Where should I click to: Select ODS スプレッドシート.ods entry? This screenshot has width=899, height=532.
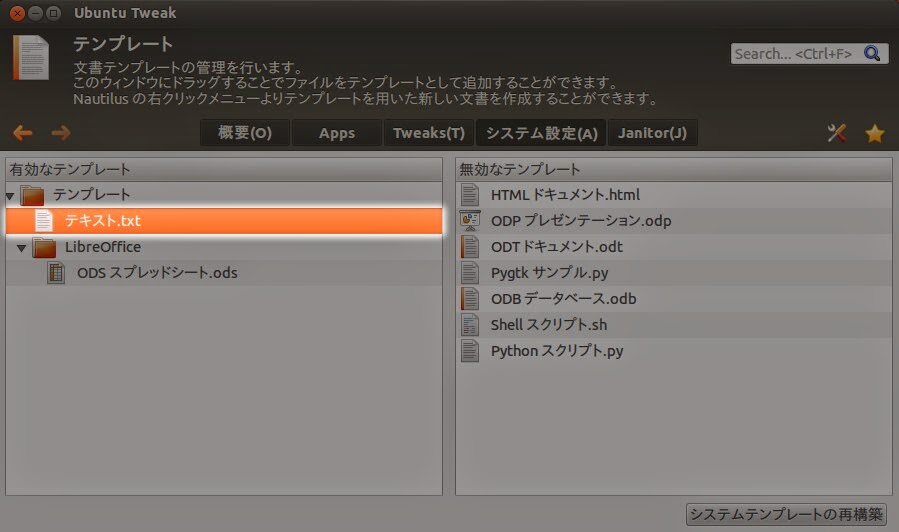point(224,273)
